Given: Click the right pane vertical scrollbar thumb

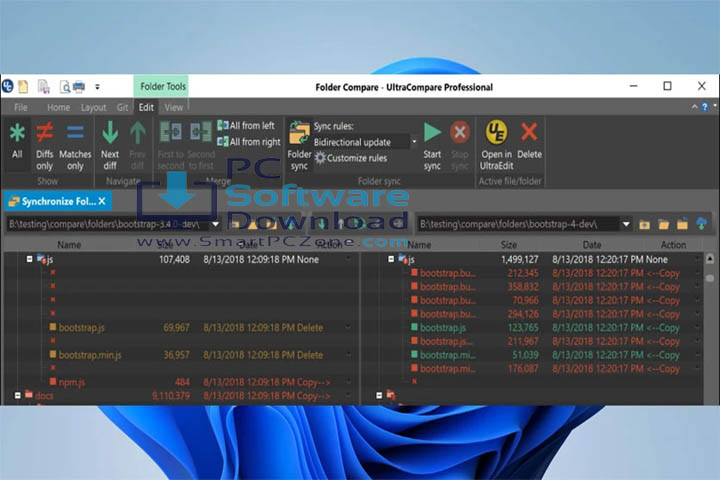Looking at the screenshot, I should tap(710, 278).
